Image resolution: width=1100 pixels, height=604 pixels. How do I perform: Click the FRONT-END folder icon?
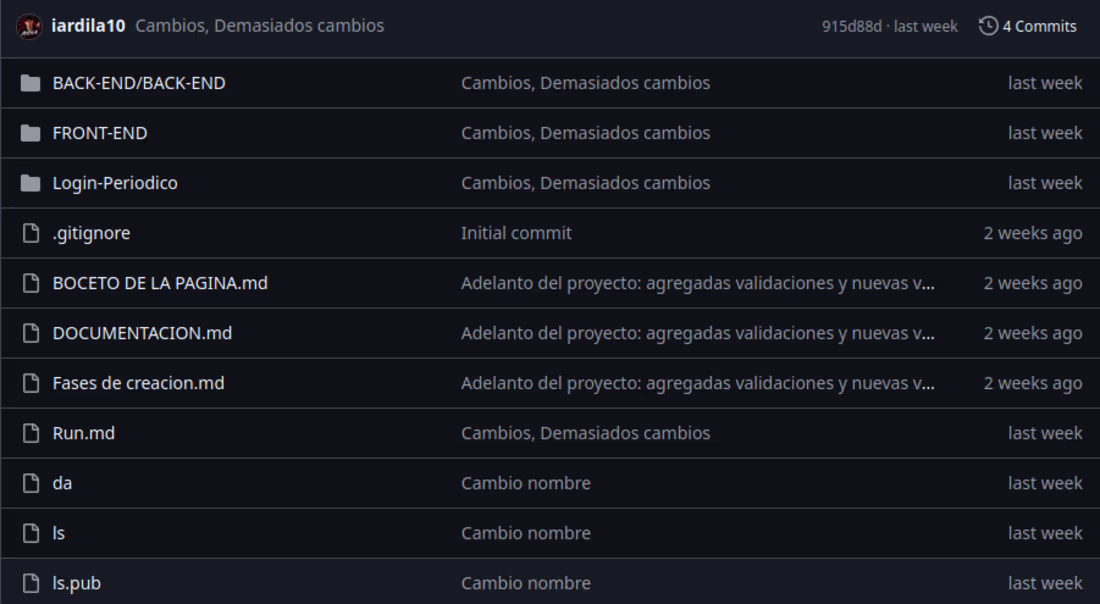pos(30,133)
